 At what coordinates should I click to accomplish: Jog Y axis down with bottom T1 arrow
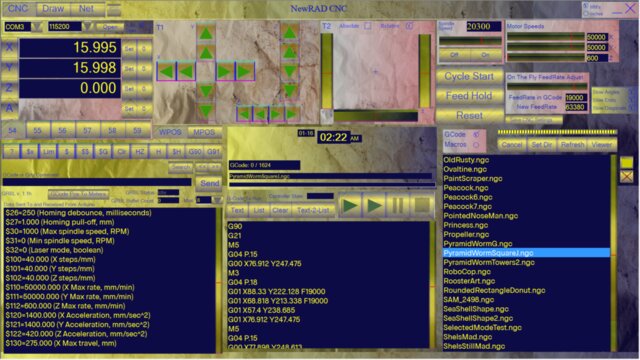(x=206, y=110)
